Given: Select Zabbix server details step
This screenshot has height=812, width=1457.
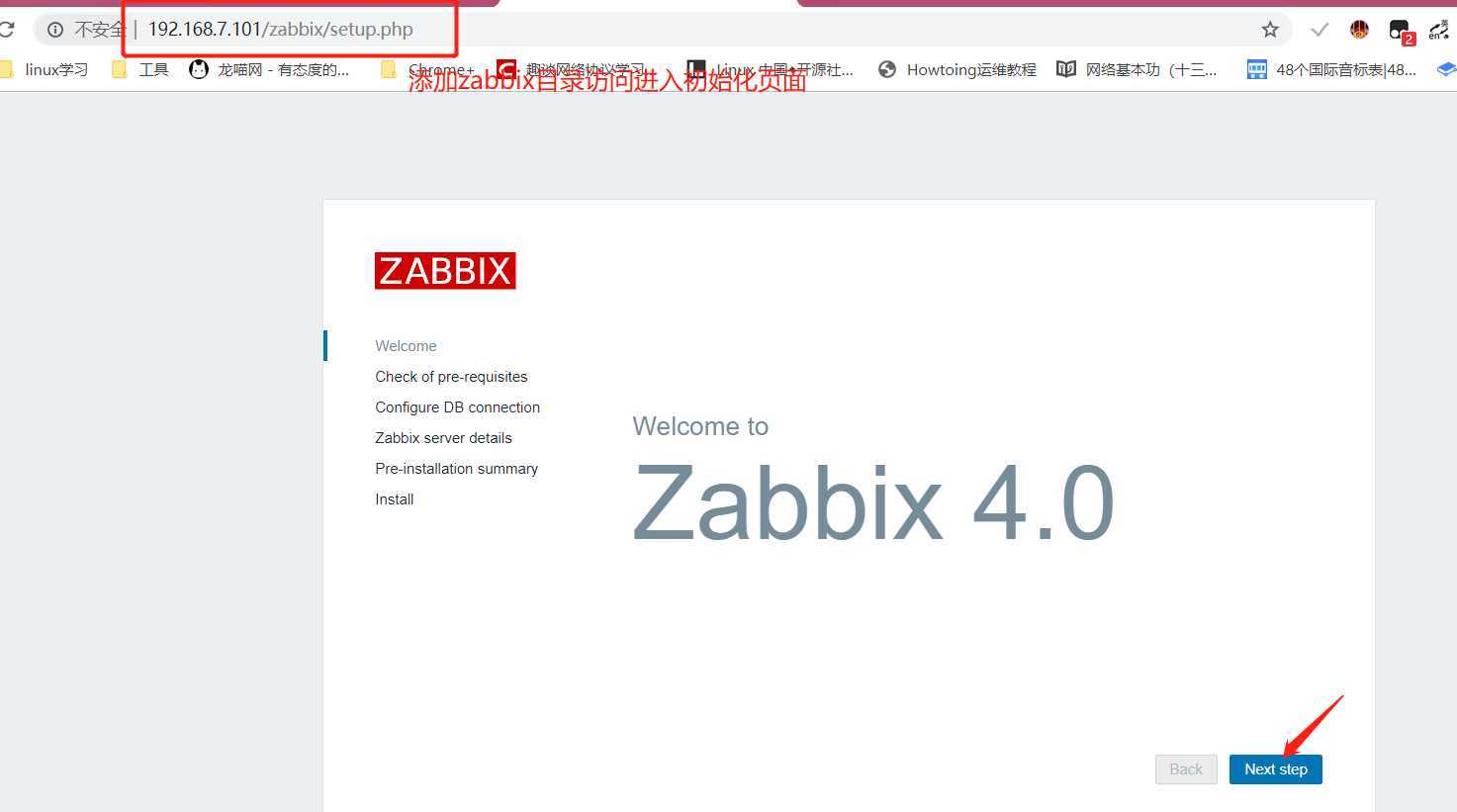Looking at the screenshot, I should pyautogui.click(x=443, y=438).
